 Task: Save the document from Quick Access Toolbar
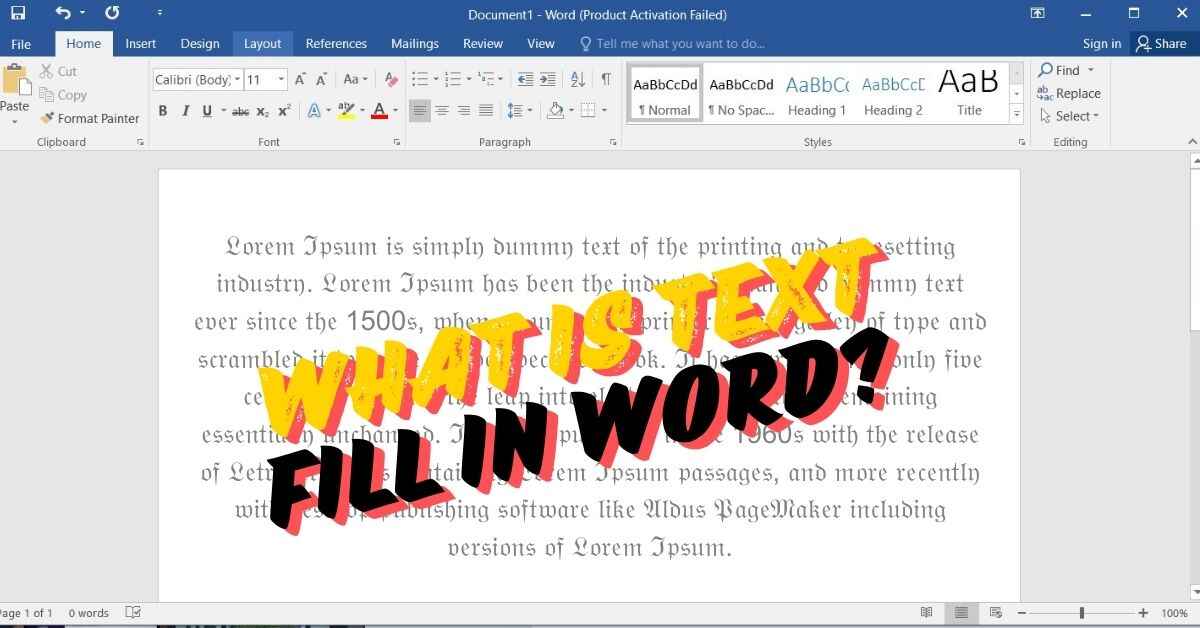pos(18,14)
